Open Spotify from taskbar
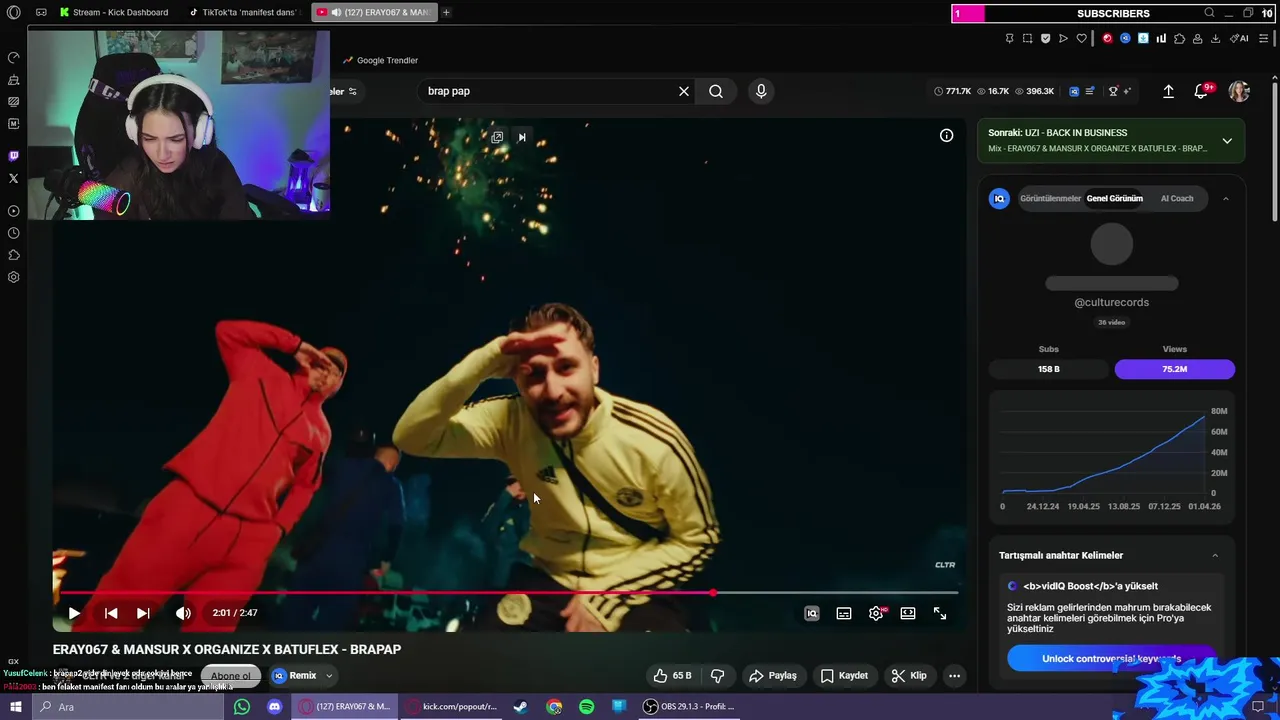 pos(587,707)
